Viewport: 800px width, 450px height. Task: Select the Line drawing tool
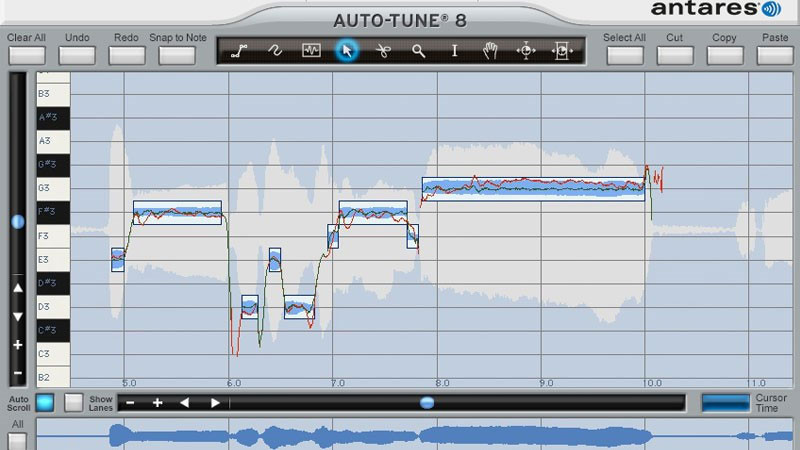(239, 51)
